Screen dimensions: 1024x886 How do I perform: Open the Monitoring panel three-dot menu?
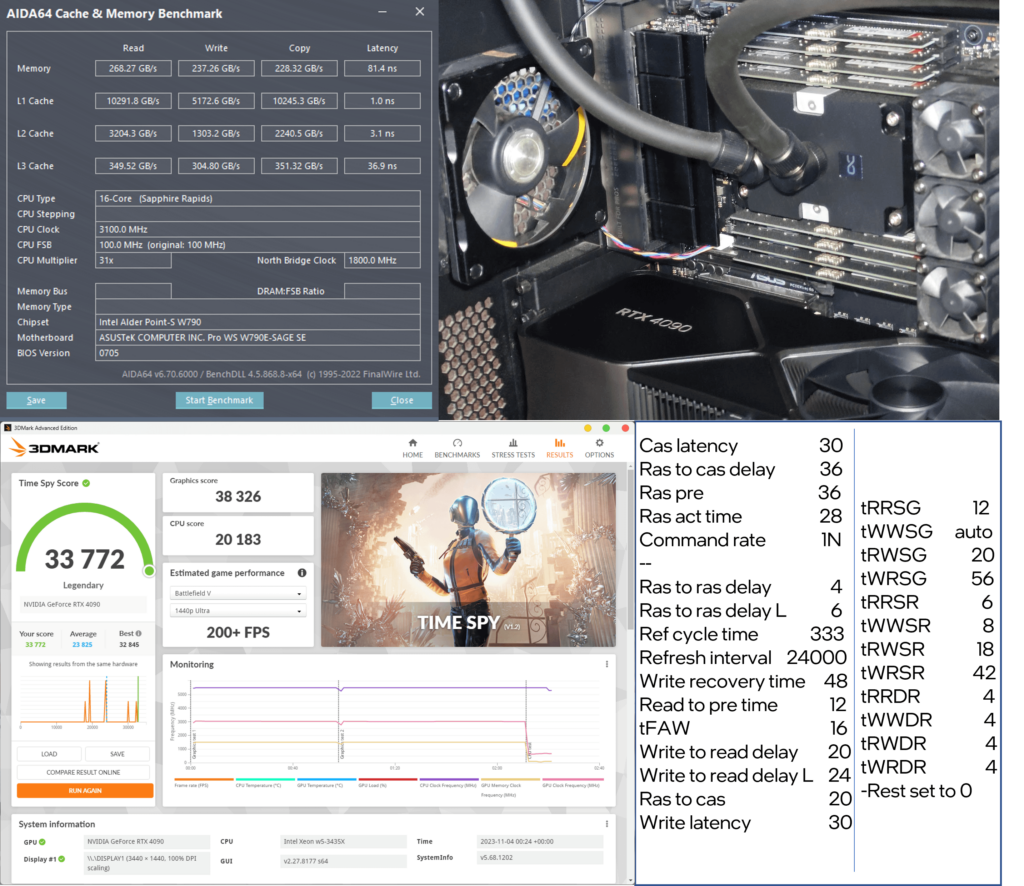607,664
